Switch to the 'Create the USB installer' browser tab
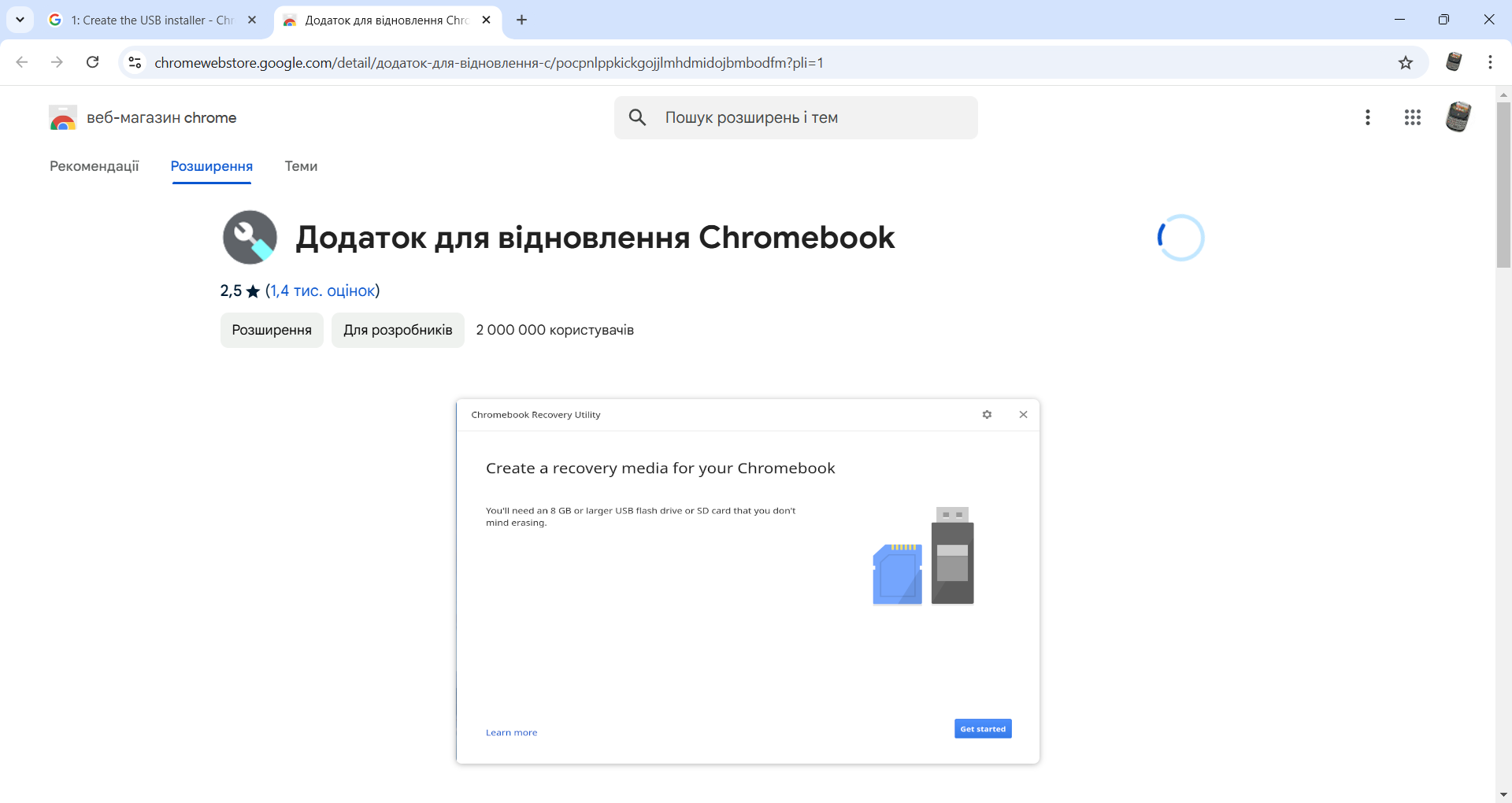The width and height of the screenshot is (1512, 803). [151, 20]
